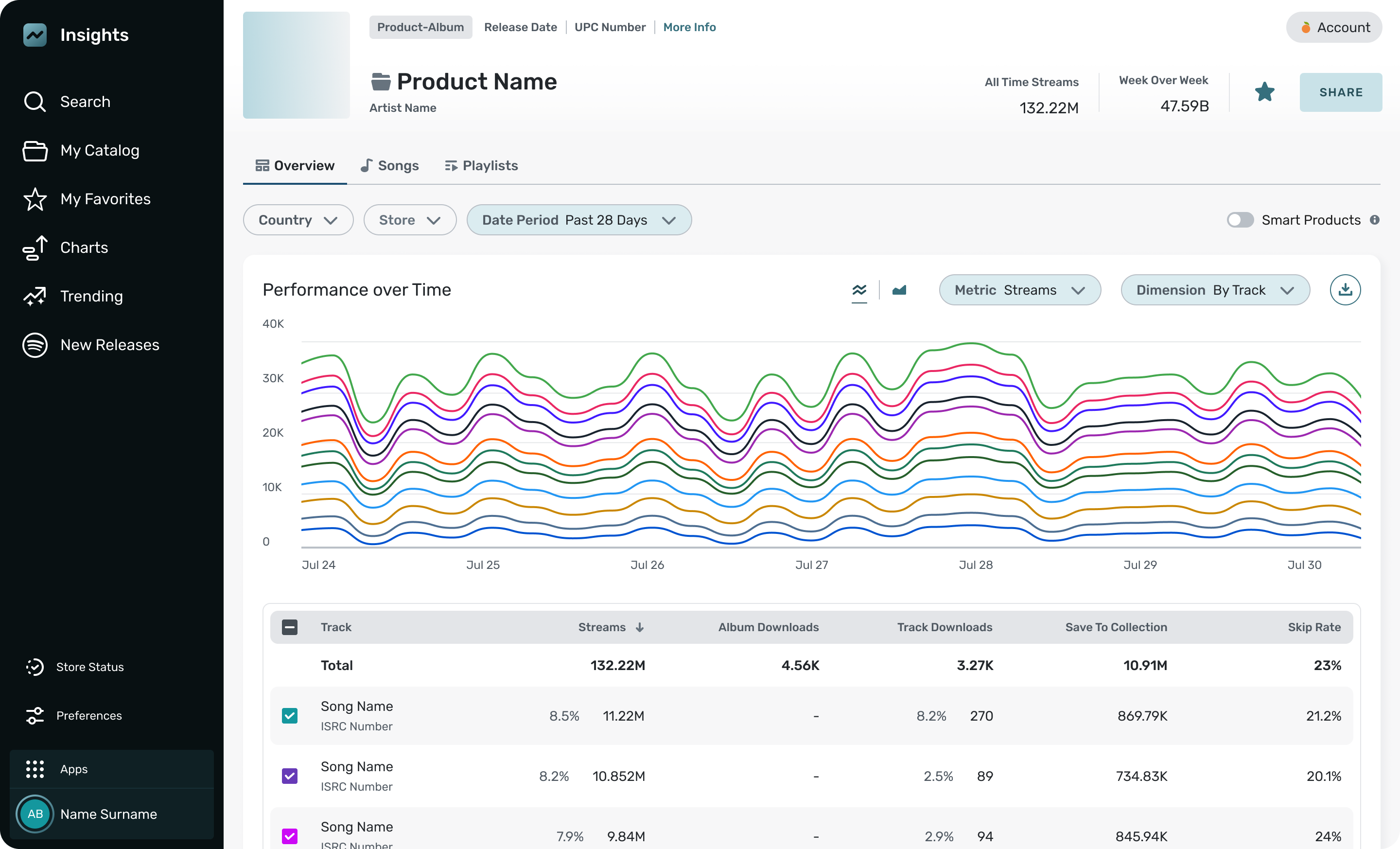Expand the Country filter dropdown
Viewport: 1400px width, 849px height.
[x=297, y=220]
